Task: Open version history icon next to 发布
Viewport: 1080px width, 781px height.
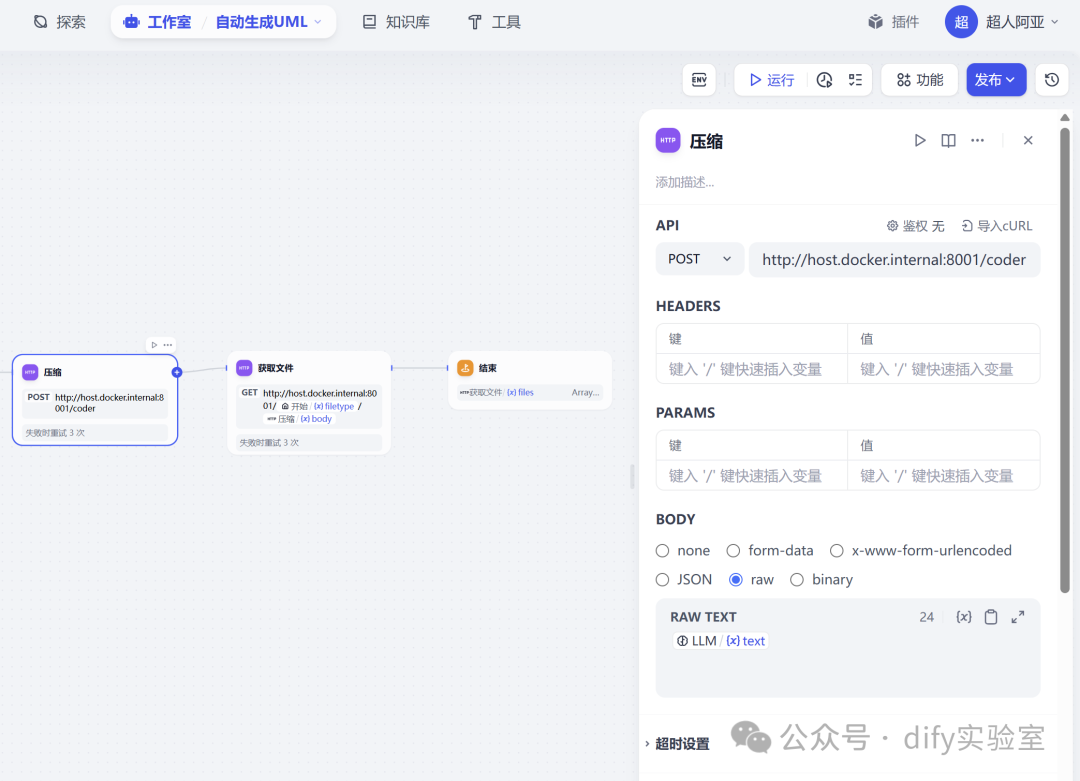Action: click(x=1052, y=80)
